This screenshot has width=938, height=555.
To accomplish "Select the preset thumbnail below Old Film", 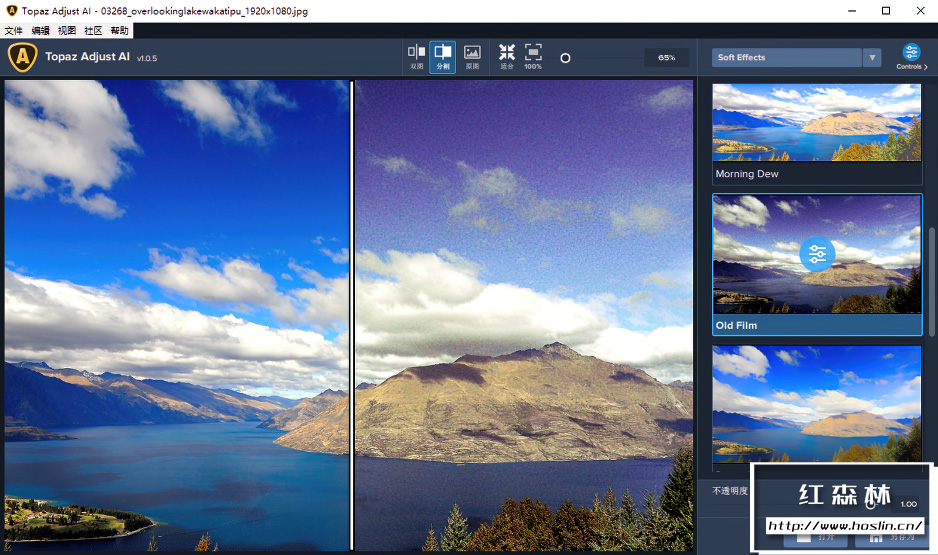I will (x=817, y=404).
